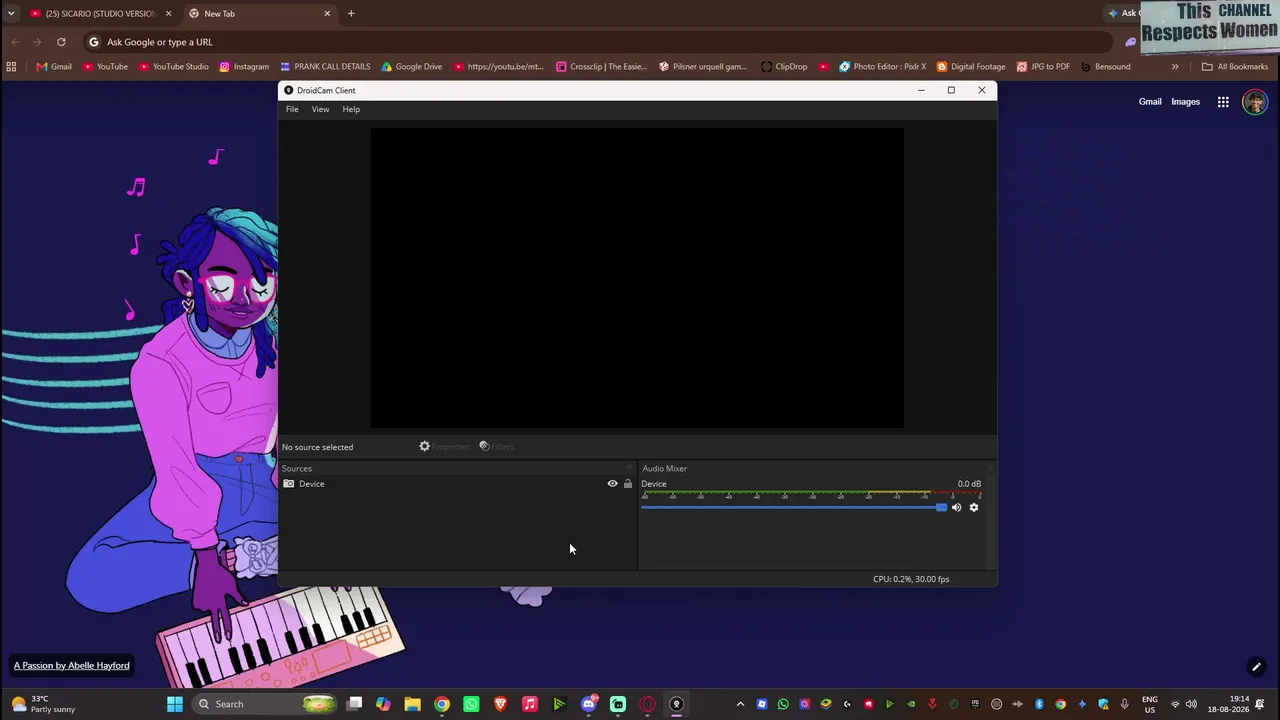Maximize the DroidCam Client window
This screenshot has height=720, width=1280.
[x=951, y=90]
